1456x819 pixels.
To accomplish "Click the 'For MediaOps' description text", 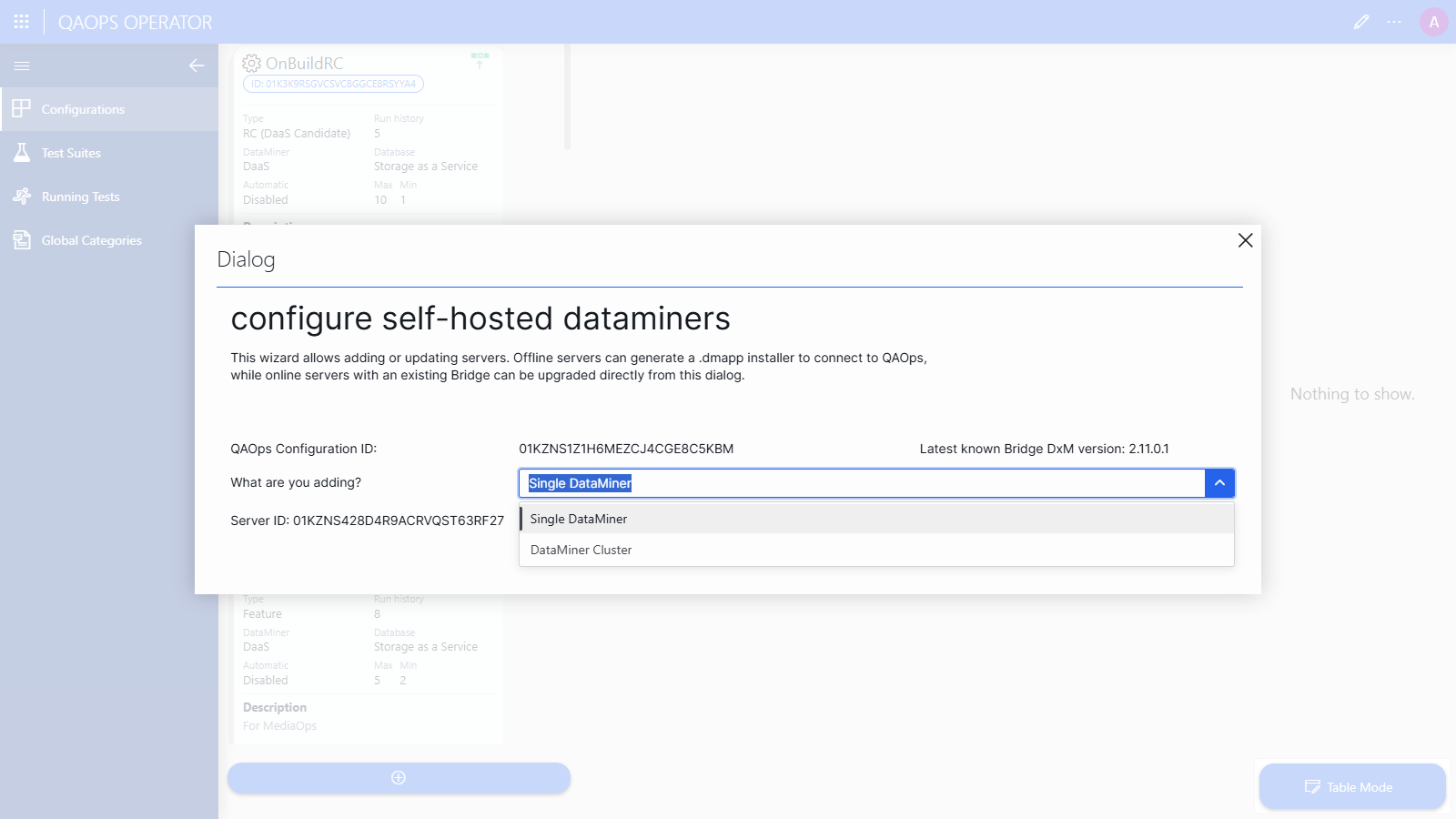I will [x=280, y=726].
